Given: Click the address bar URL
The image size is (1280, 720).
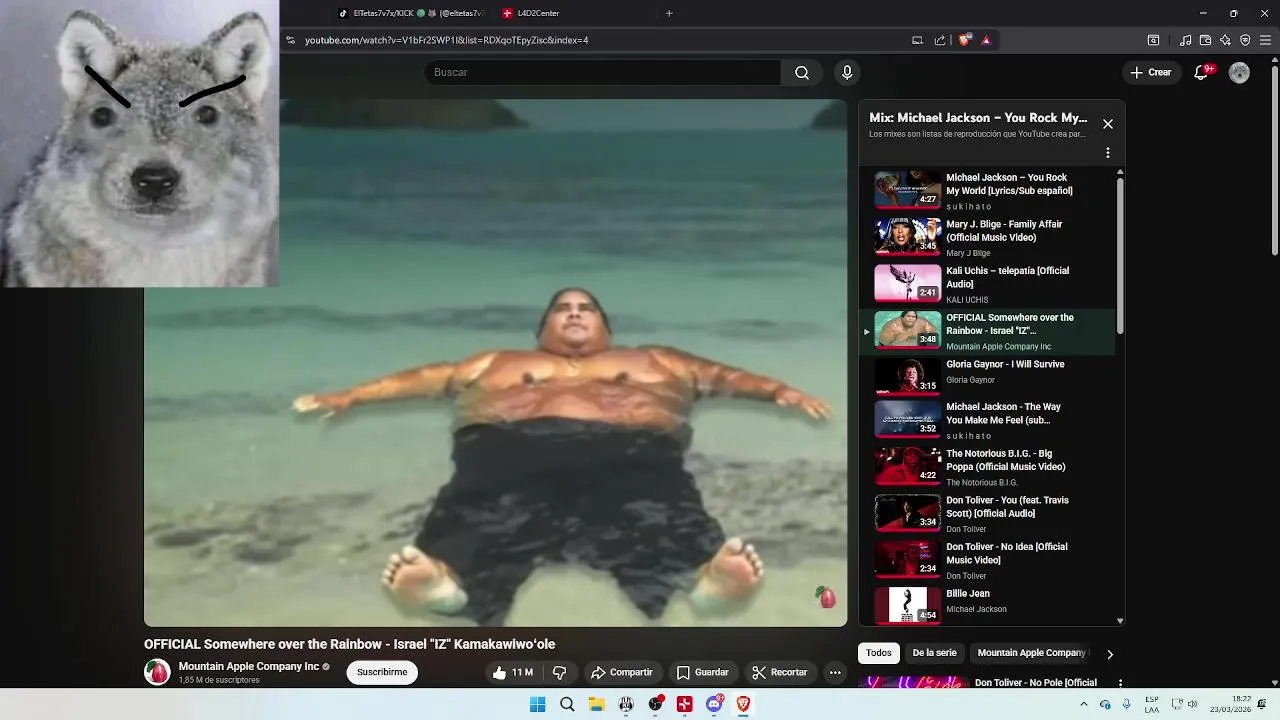Looking at the screenshot, I should click(x=446, y=40).
